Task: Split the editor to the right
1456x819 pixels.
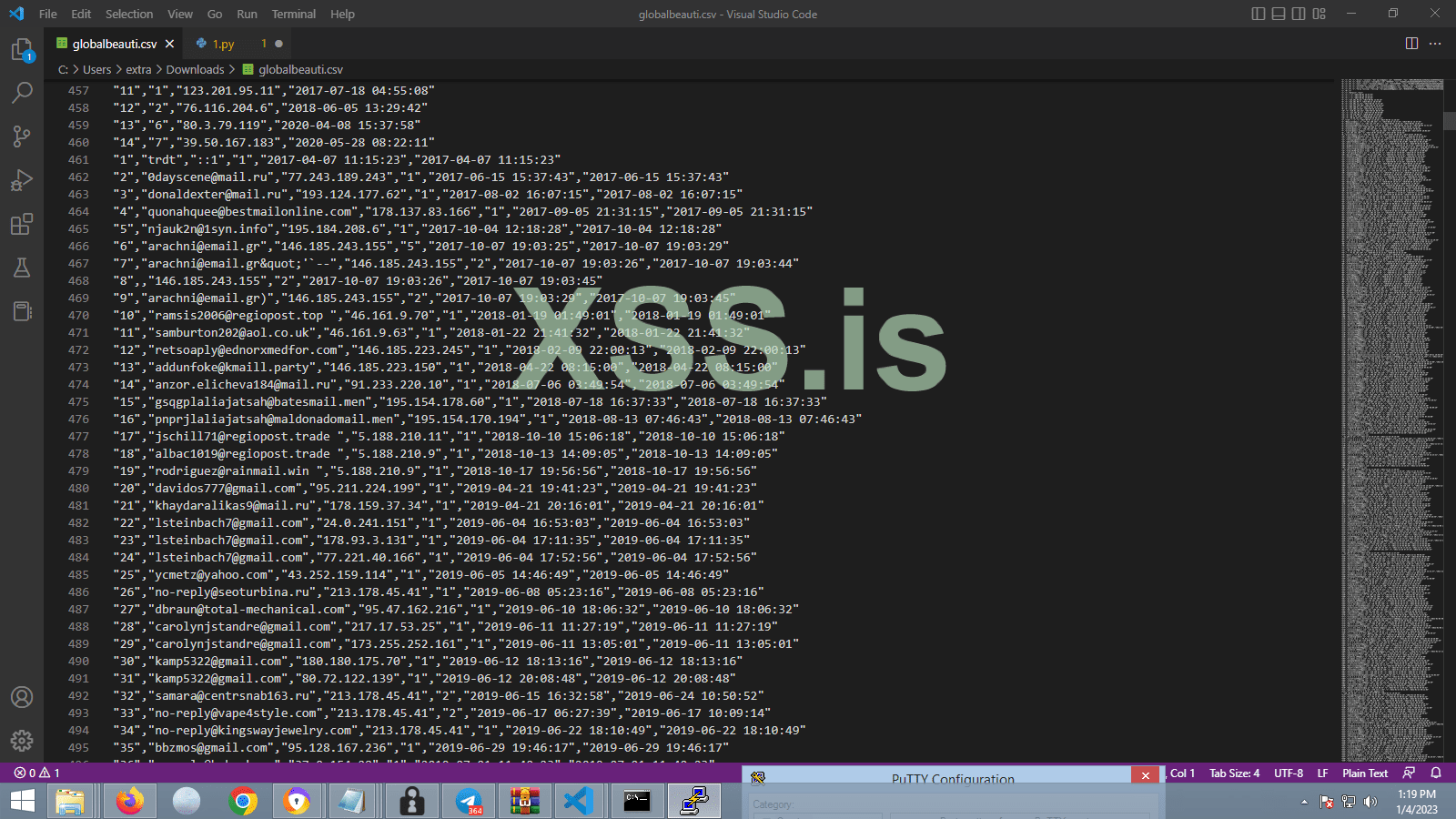Action: coord(1411,44)
